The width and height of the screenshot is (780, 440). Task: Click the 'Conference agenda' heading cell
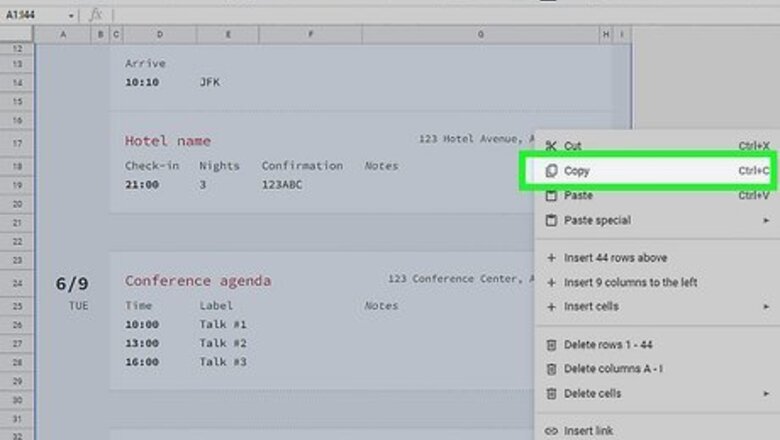click(198, 281)
